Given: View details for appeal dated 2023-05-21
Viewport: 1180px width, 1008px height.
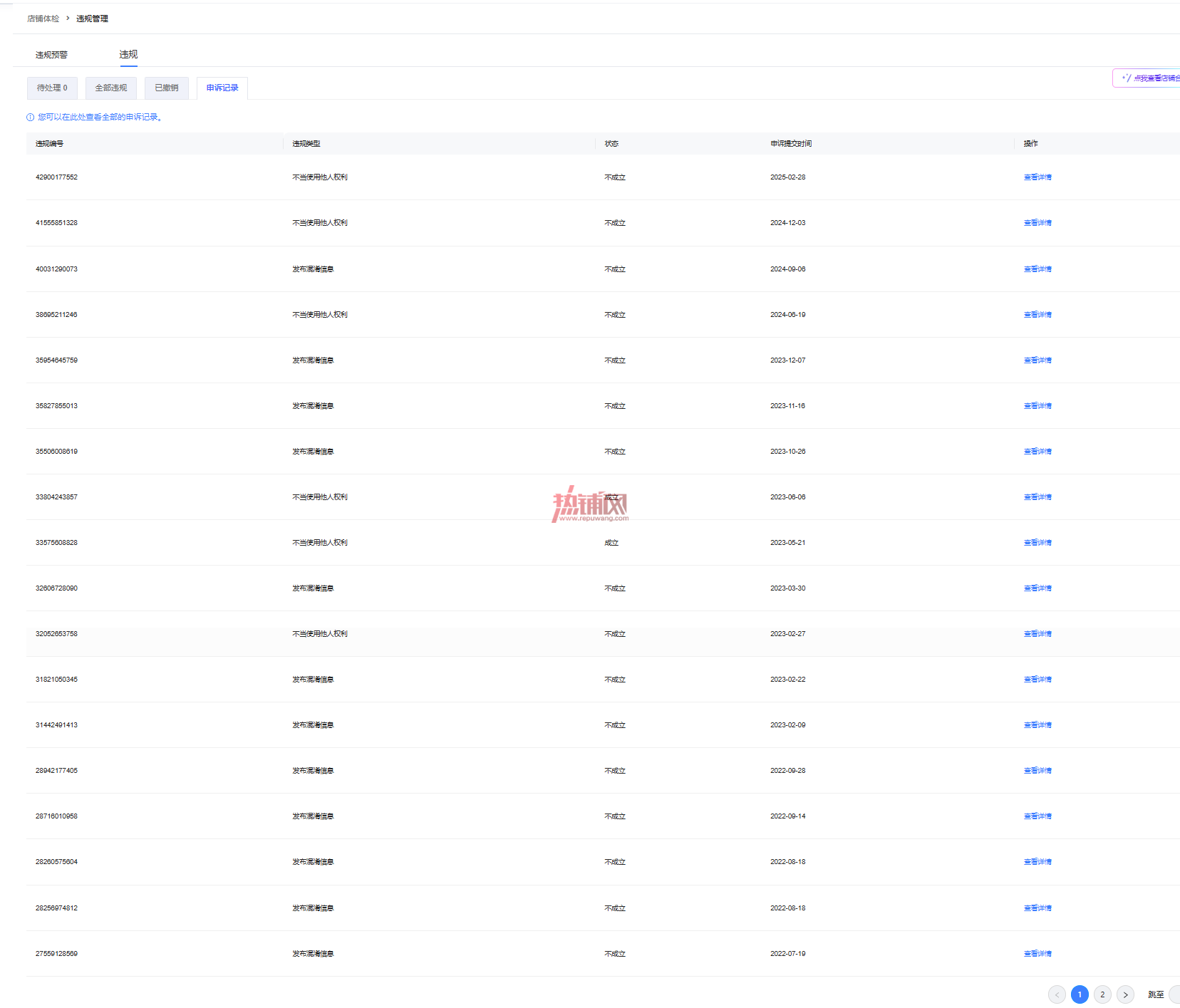Looking at the screenshot, I should pyautogui.click(x=1037, y=543).
